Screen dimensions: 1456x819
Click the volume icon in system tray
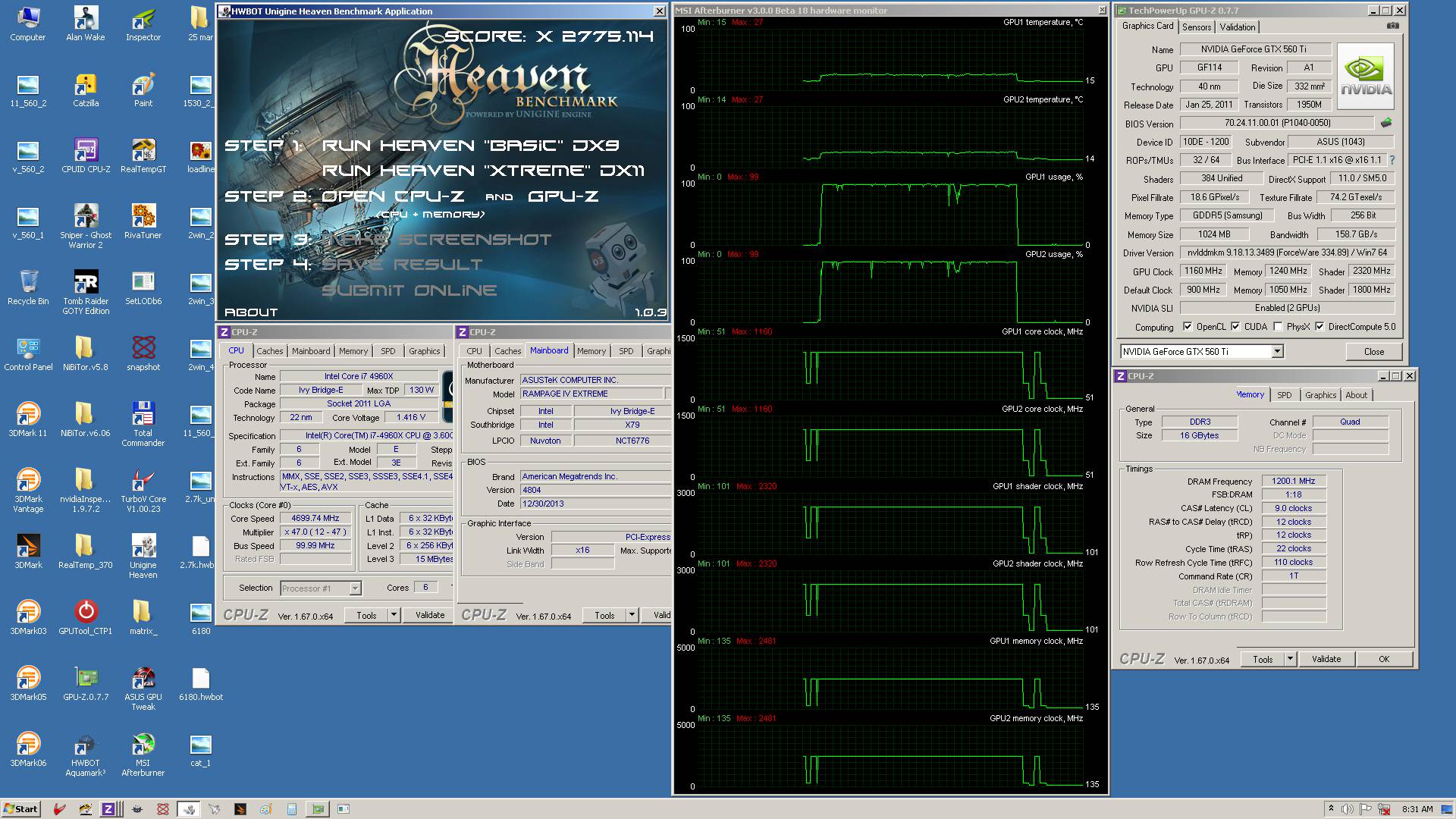[1348, 809]
